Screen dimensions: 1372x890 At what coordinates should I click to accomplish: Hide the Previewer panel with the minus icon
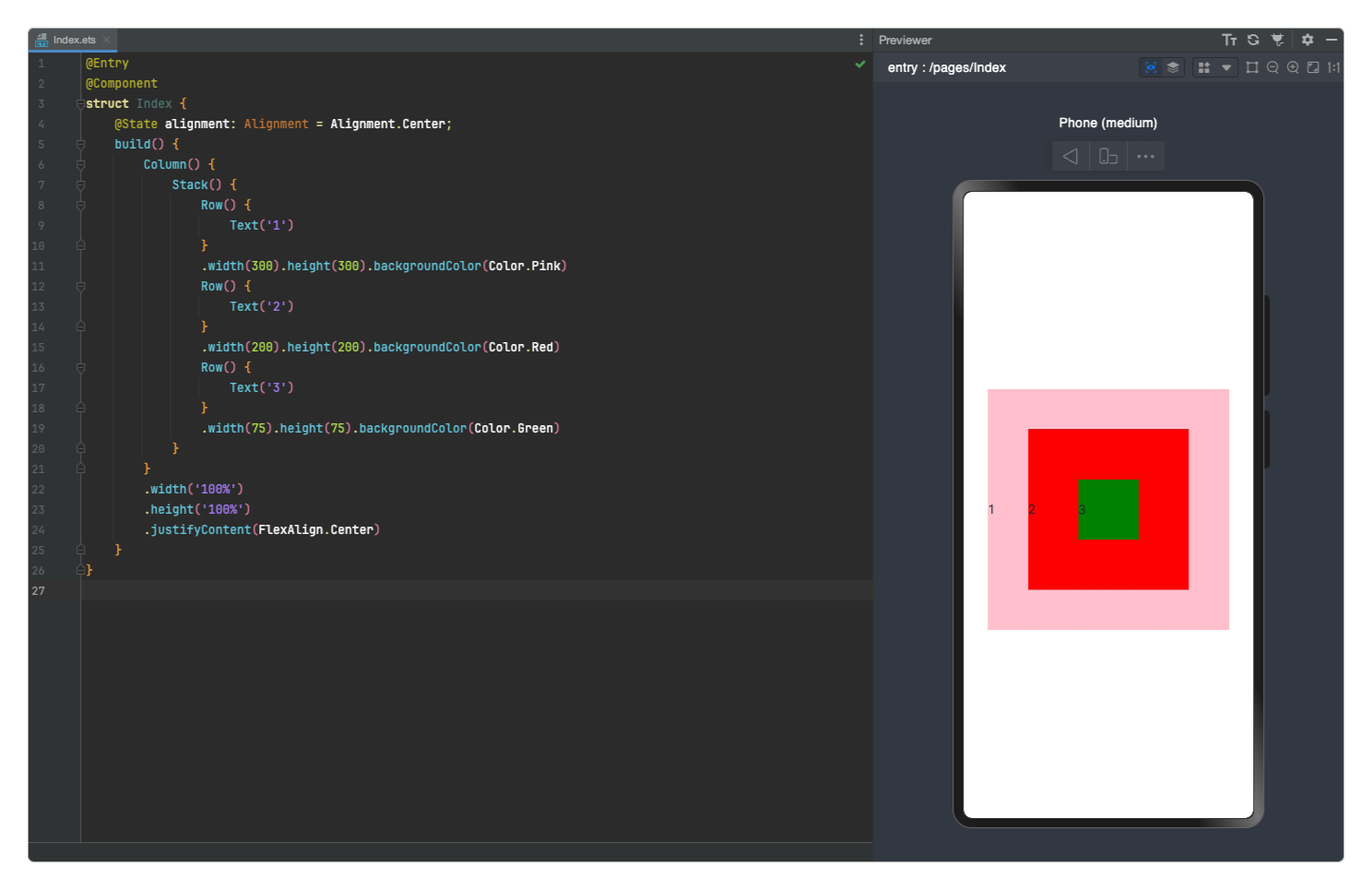click(x=1331, y=40)
